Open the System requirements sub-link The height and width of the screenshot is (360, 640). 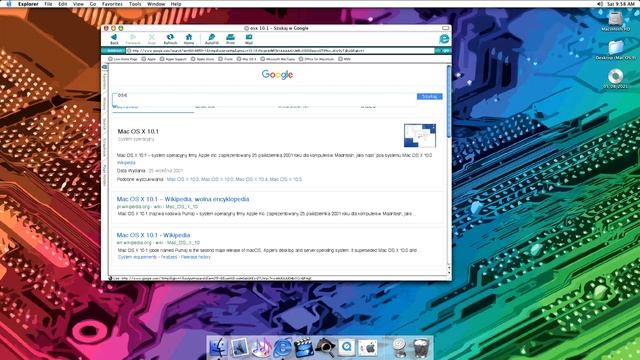click(x=137, y=257)
